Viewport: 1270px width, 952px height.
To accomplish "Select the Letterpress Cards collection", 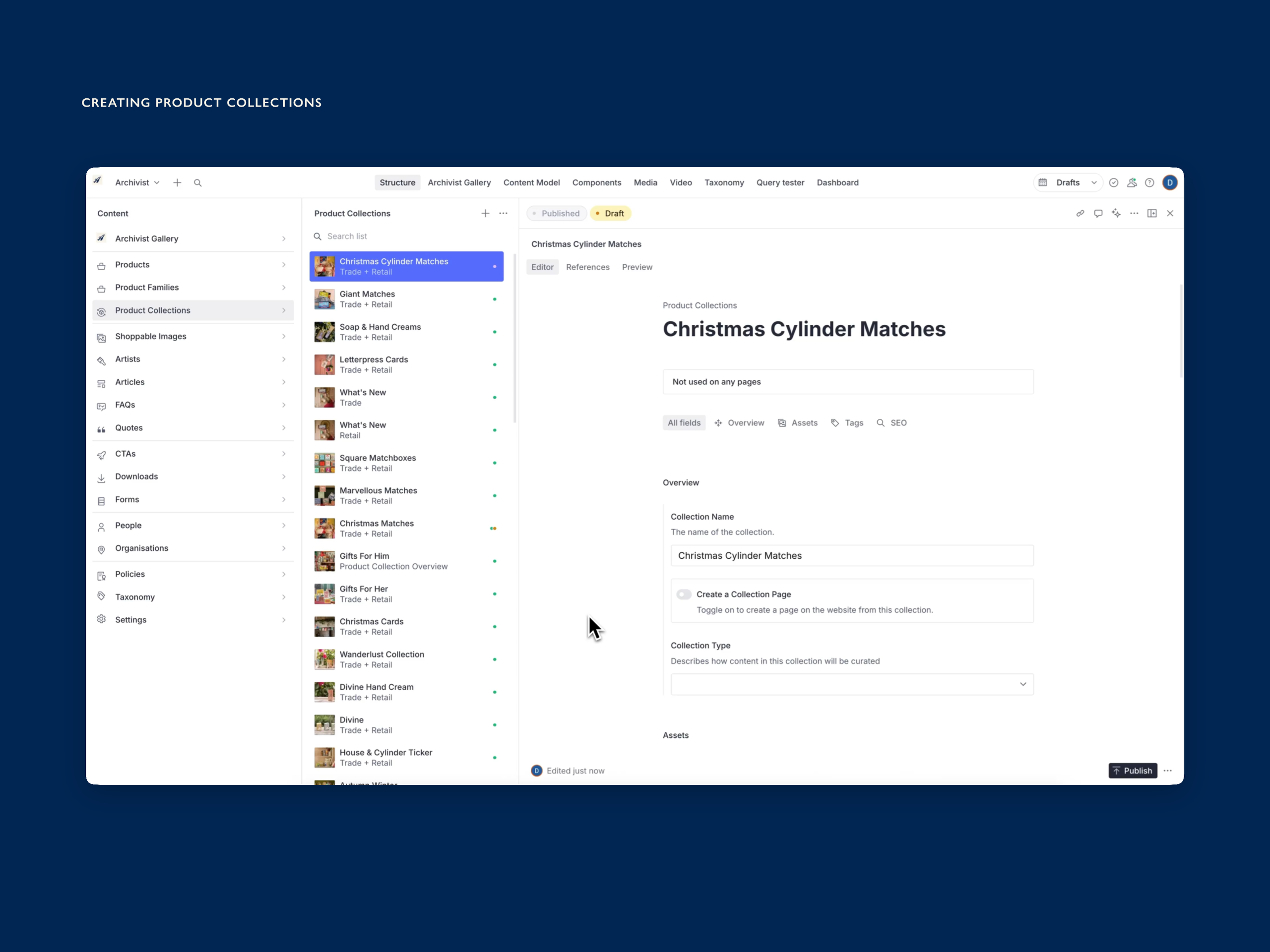I will coord(406,364).
